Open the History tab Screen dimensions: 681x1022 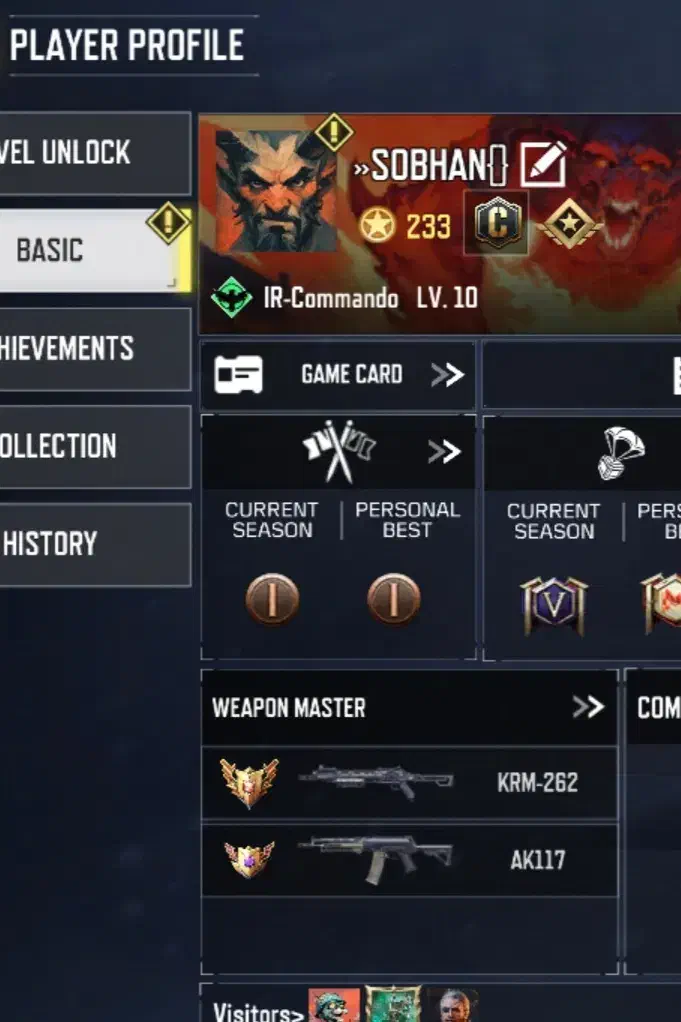pos(95,544)
